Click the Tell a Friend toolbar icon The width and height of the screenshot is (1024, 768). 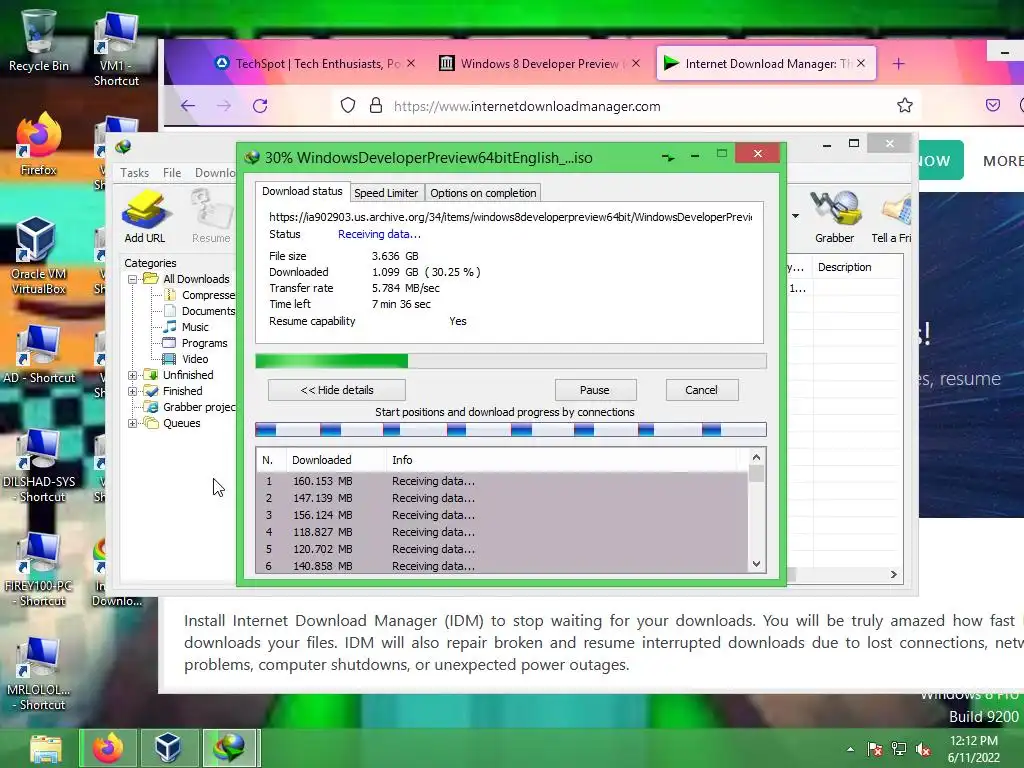891,217
